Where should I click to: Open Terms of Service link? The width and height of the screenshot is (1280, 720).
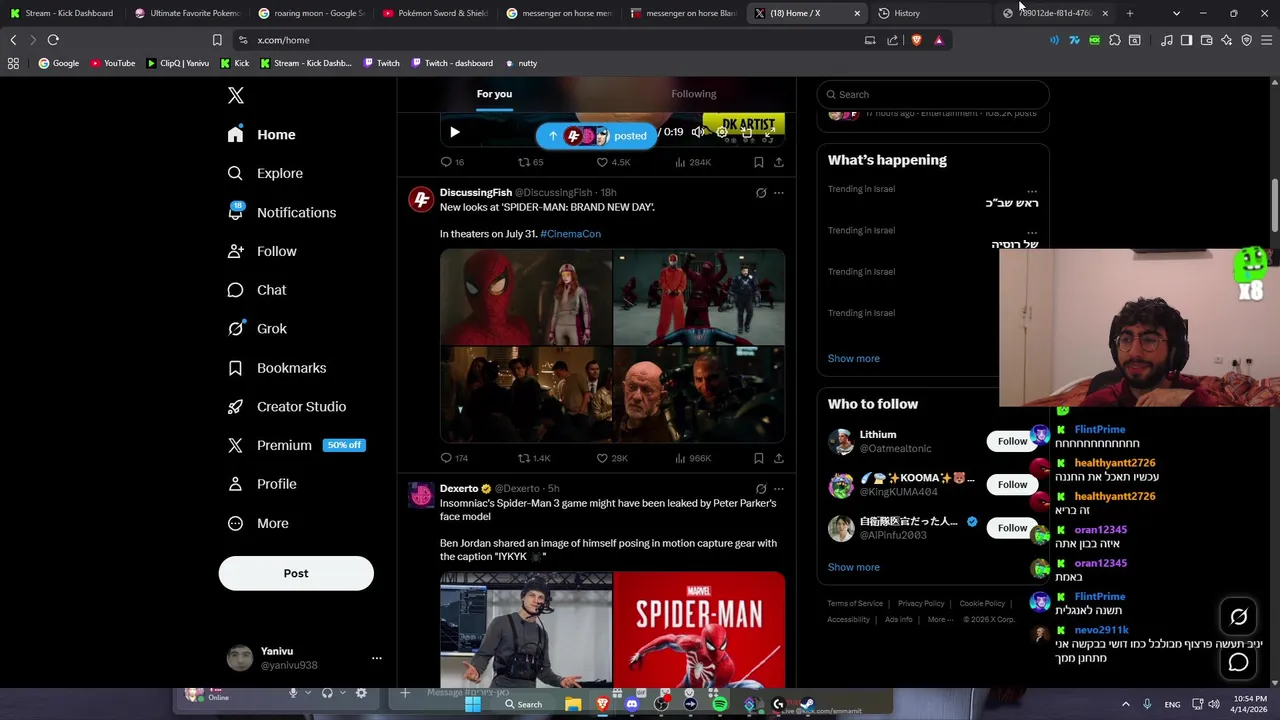point(855,603)
